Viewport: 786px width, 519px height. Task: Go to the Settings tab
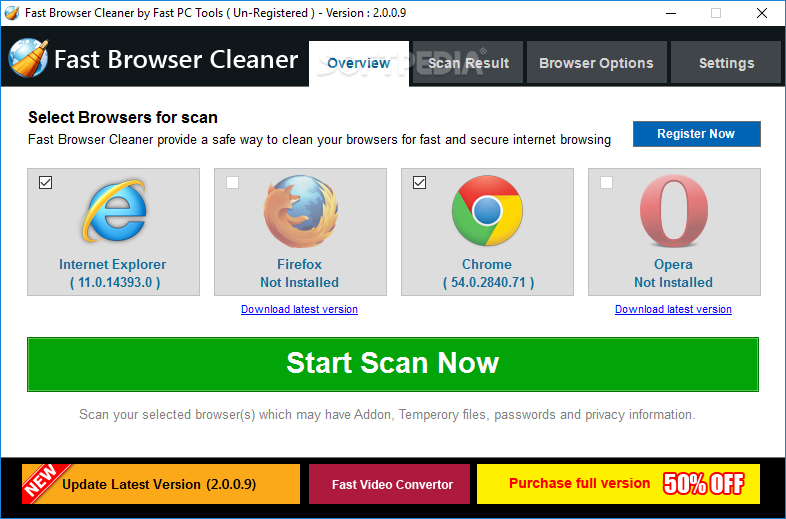(726, 63)
